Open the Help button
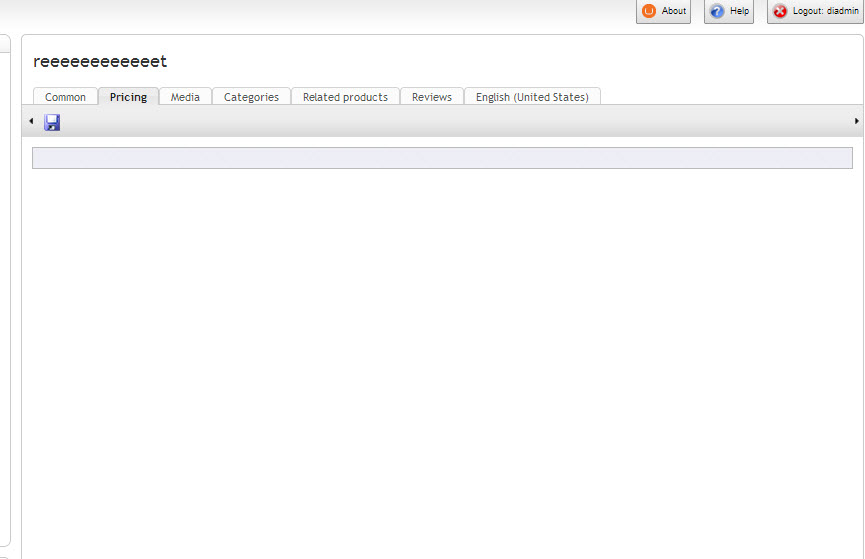This screenshot has height=559, width=865. point(729,11)
